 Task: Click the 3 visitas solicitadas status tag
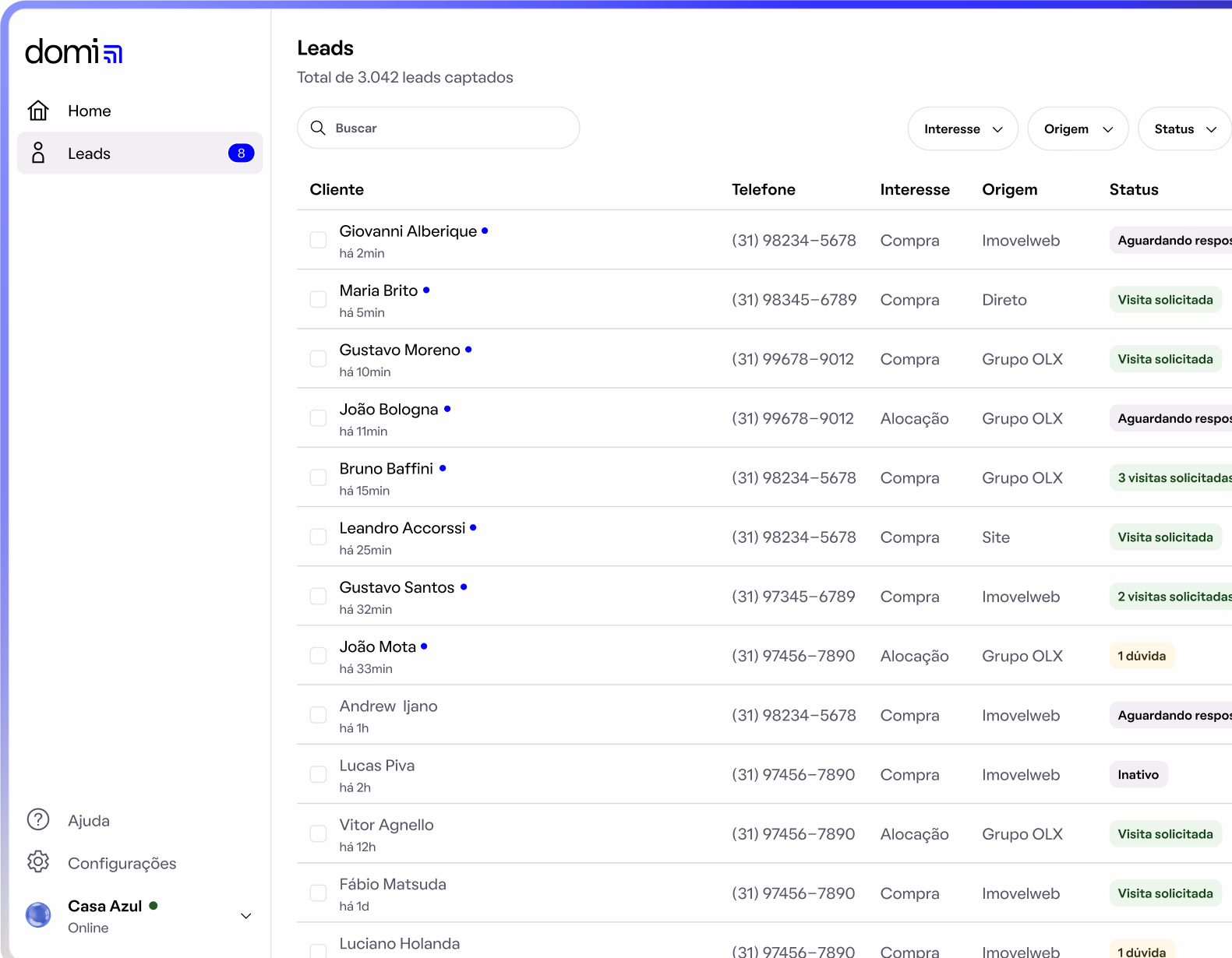pos(1170,477)
